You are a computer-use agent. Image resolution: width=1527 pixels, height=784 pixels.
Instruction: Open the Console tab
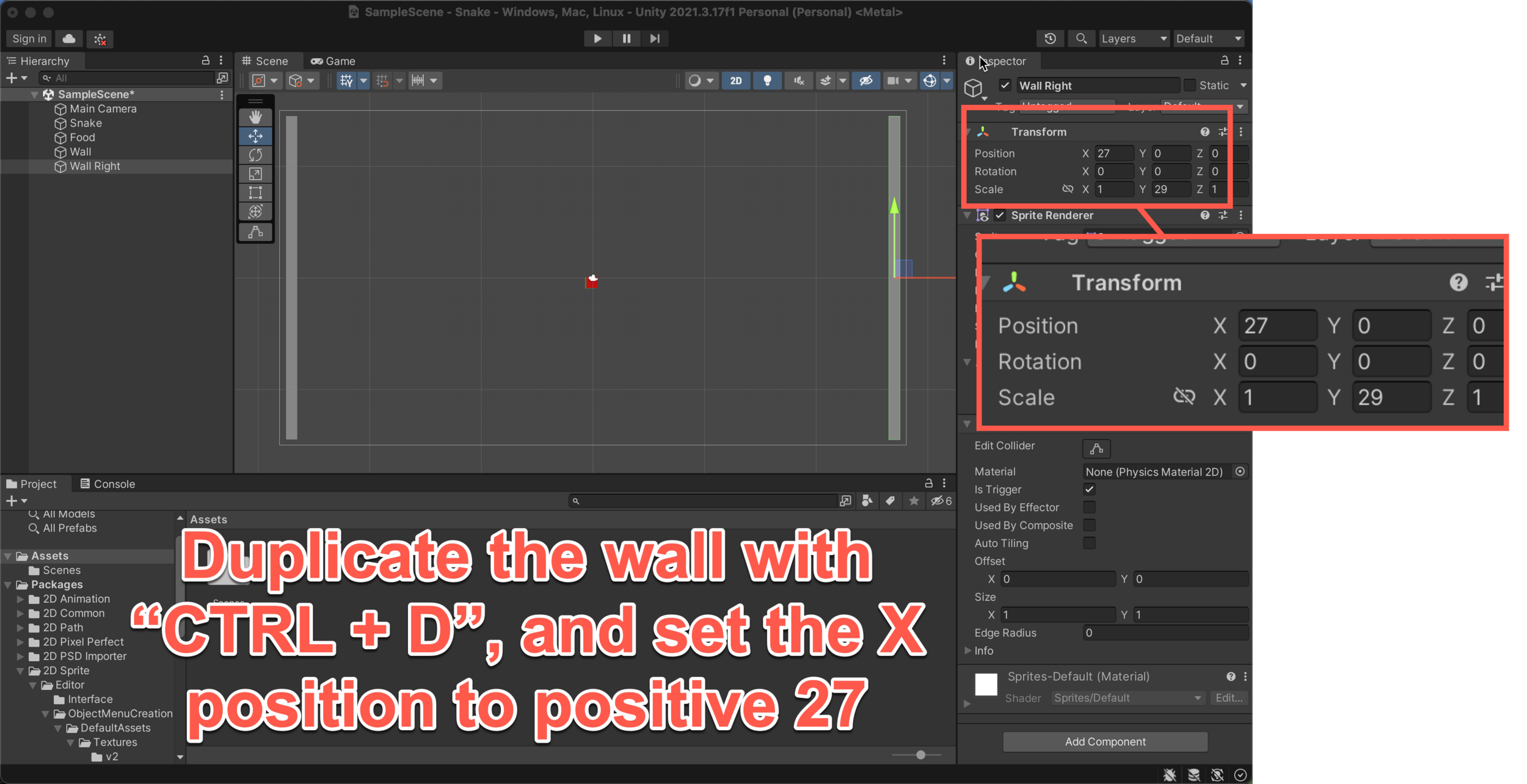108,484
